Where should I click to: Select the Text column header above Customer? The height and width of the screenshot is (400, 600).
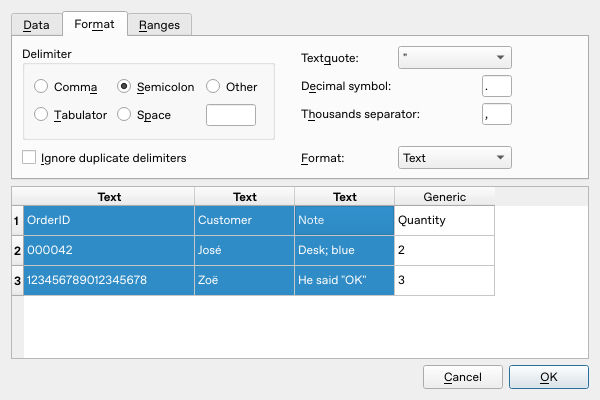(x=245, y=197)
